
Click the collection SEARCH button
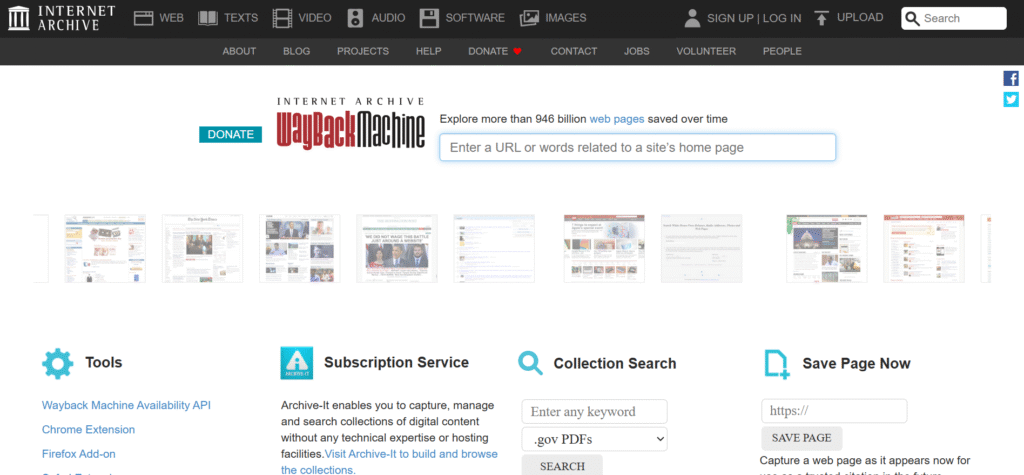(x=562, y=466)
